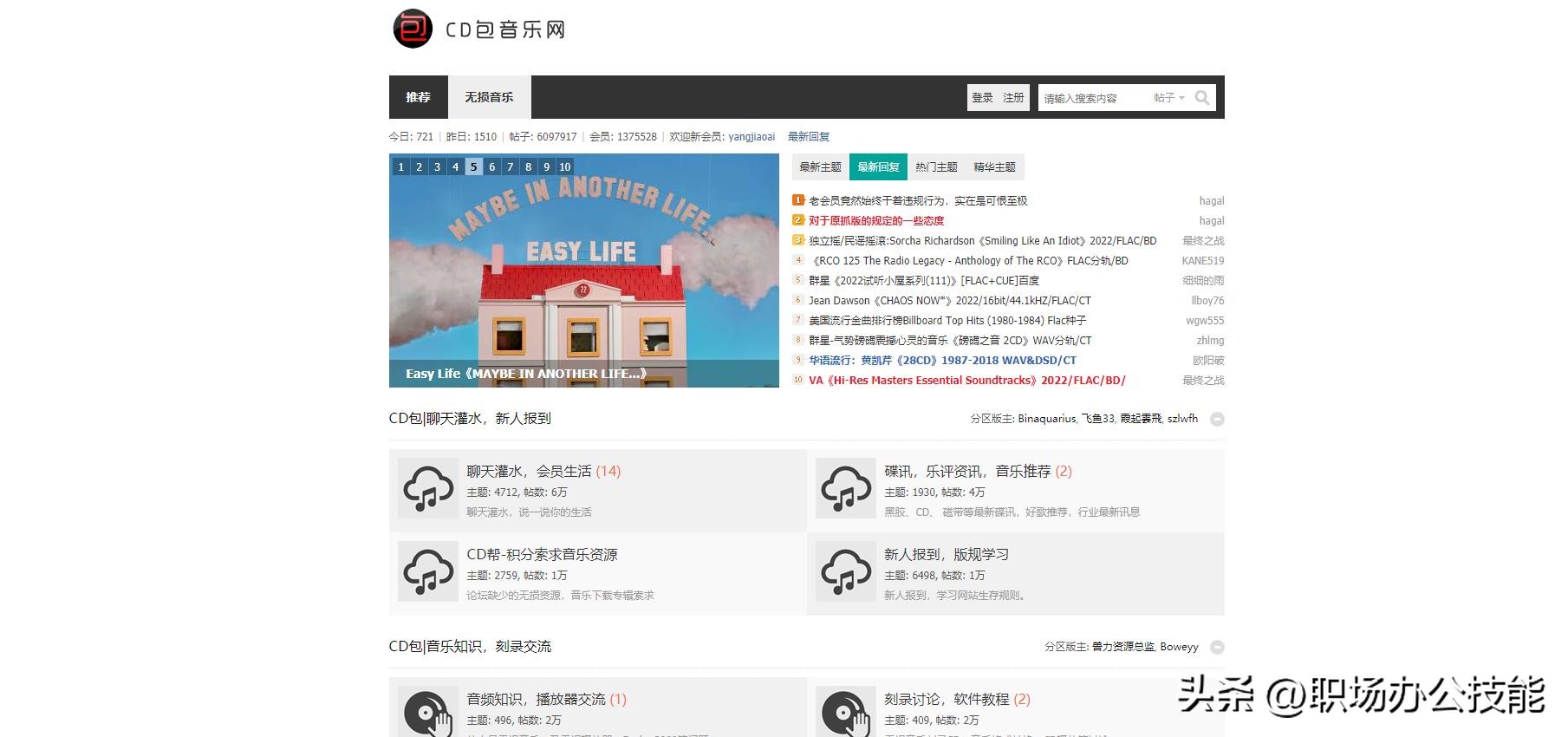Image resolution: width=1568 pixels, height=737 pixels.
Task: Open the 帖子 search type dropdown
Action: coord(1168,98)
